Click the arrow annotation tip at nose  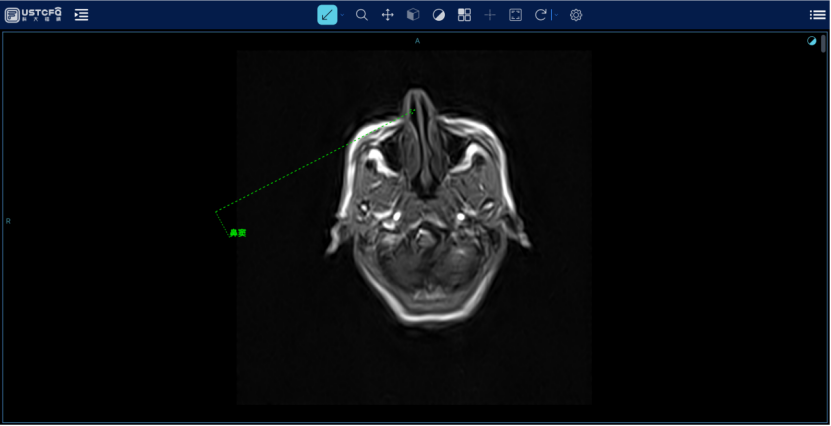point(414,110)
